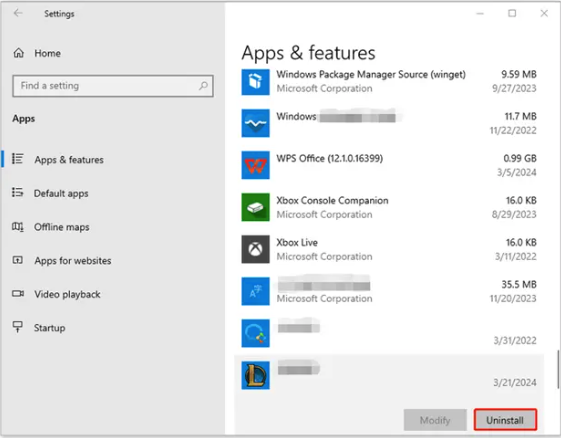Screen dimensions: 561x438
Task: Click the Xbox Live app icon
Action: click(255, 249)
